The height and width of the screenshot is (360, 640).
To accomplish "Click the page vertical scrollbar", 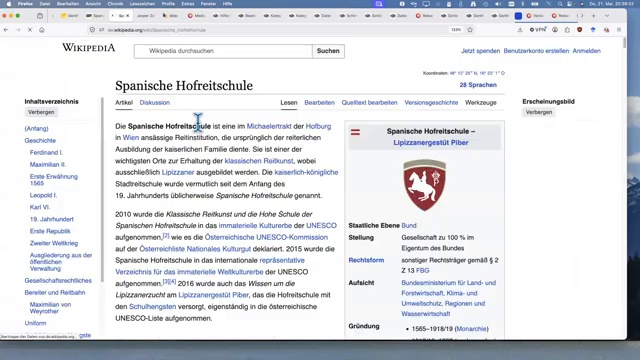I will tap(624, 42).
